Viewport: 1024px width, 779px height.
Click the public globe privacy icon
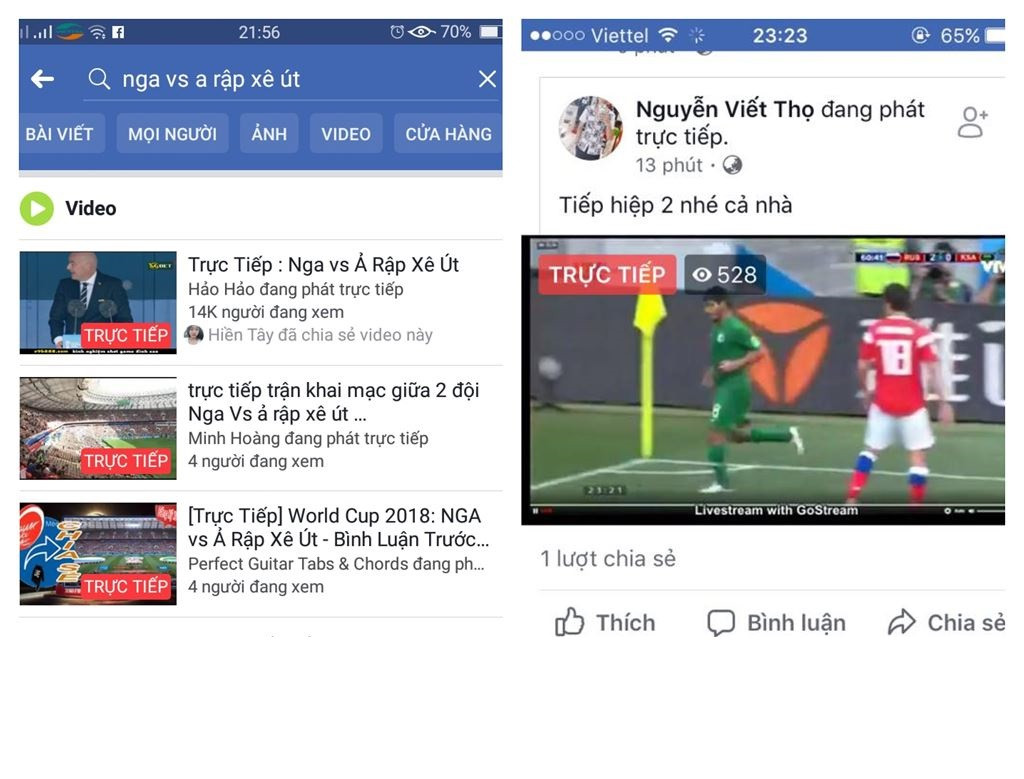pos(732,165)
